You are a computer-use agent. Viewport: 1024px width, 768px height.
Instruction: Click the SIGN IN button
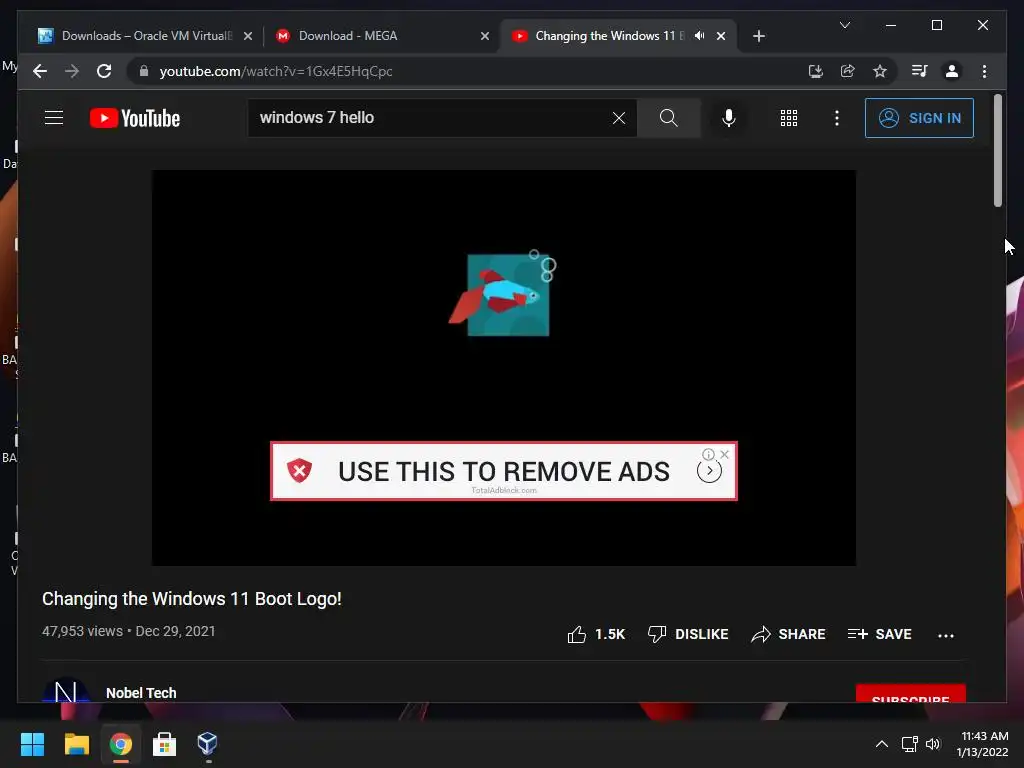point(919,118)
